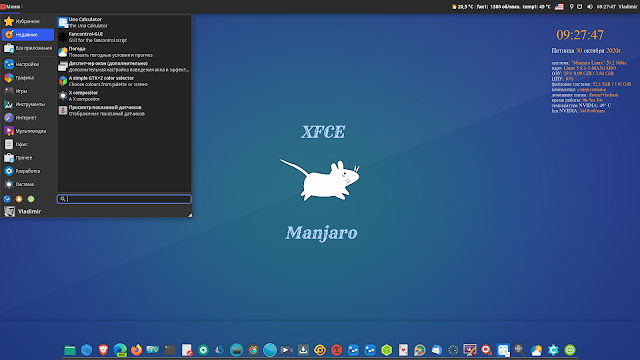640x360 pixels.
Task: Open the Игры category
Action: tap(28, 91)
